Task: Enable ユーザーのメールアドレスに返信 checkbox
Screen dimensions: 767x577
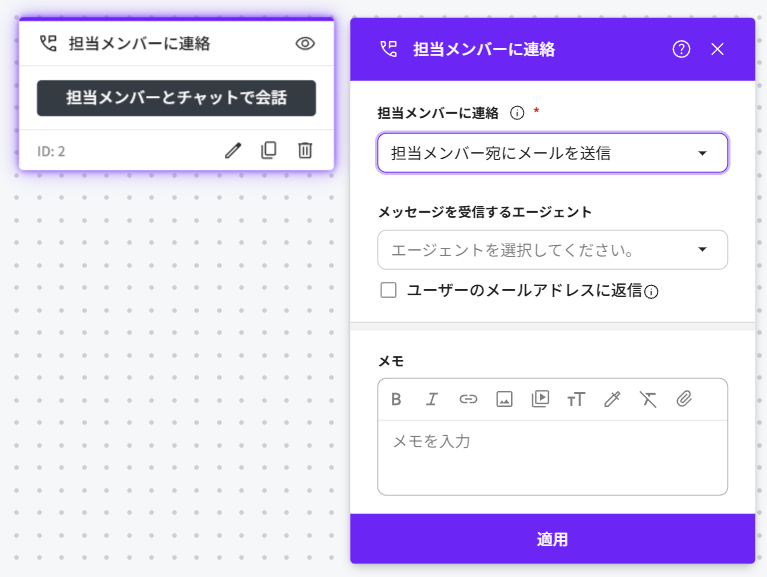Action: coord(389,290)
